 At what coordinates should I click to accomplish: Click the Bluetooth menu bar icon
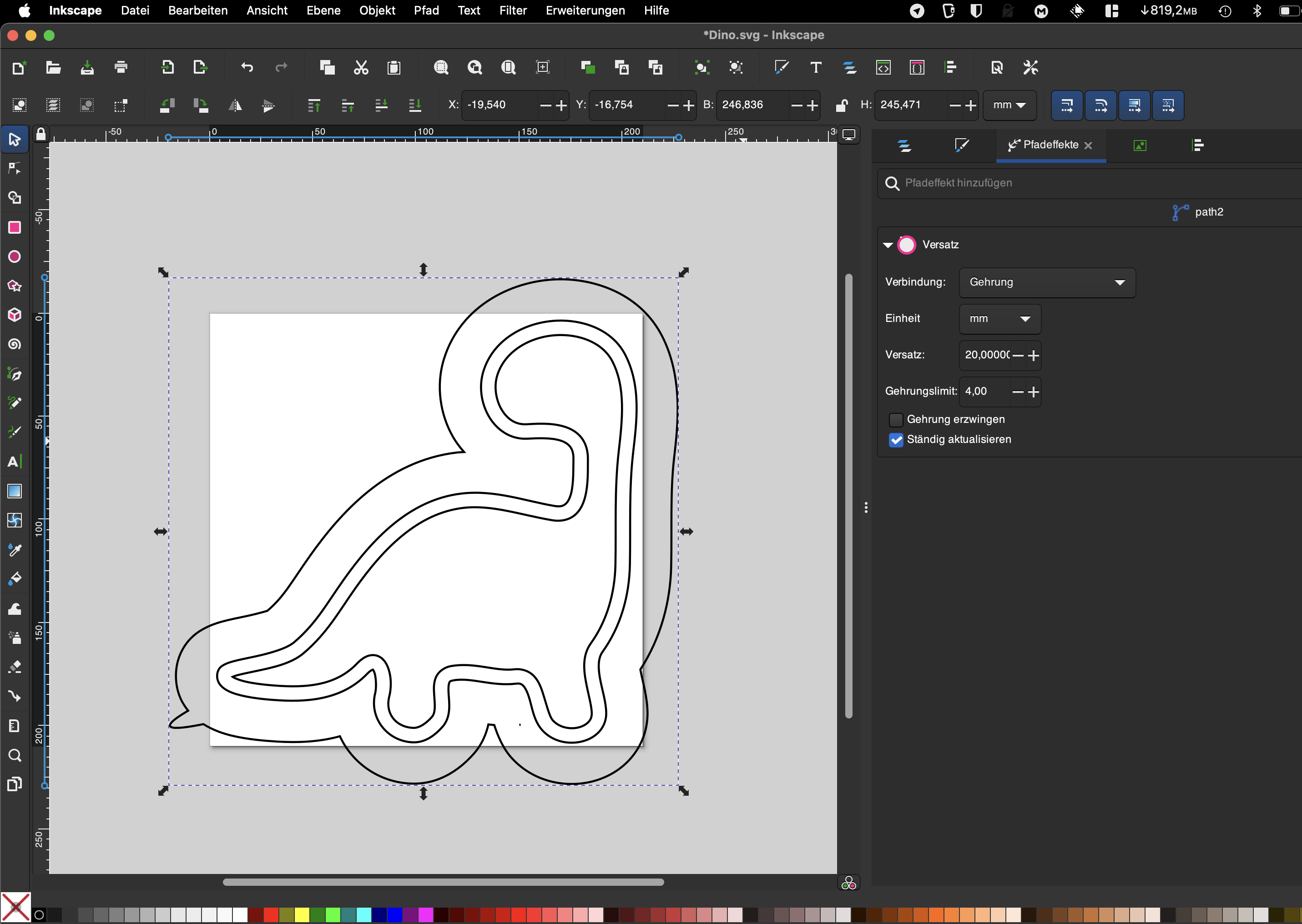[1257, 10]
